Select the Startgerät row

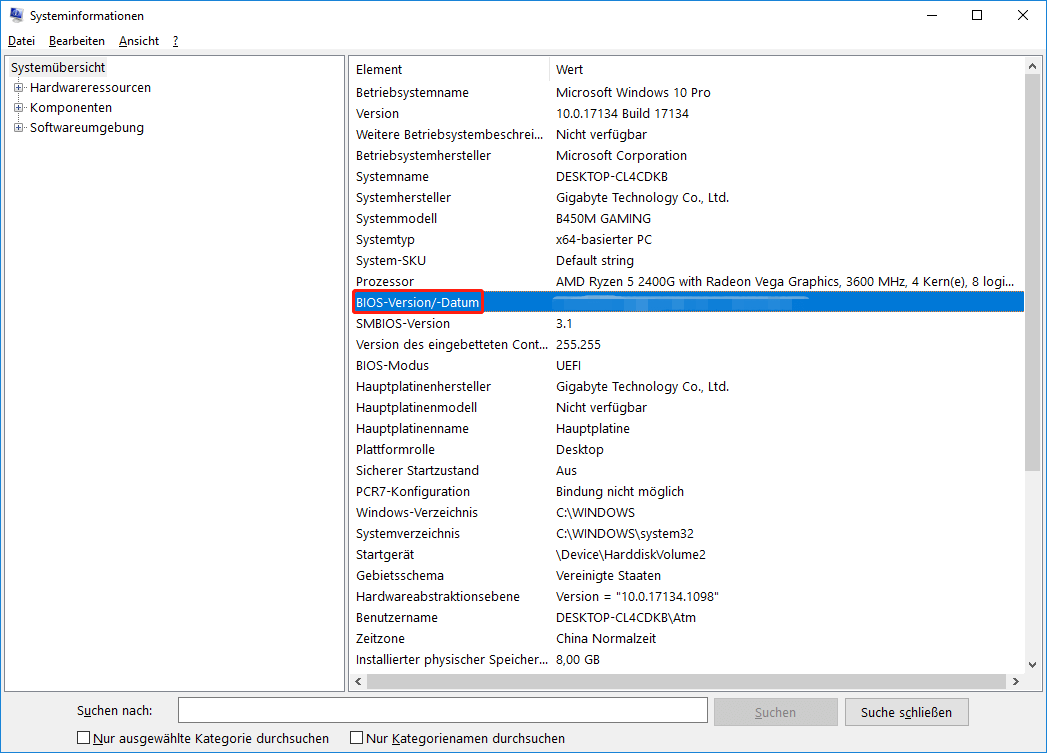(x=687, y=555)
